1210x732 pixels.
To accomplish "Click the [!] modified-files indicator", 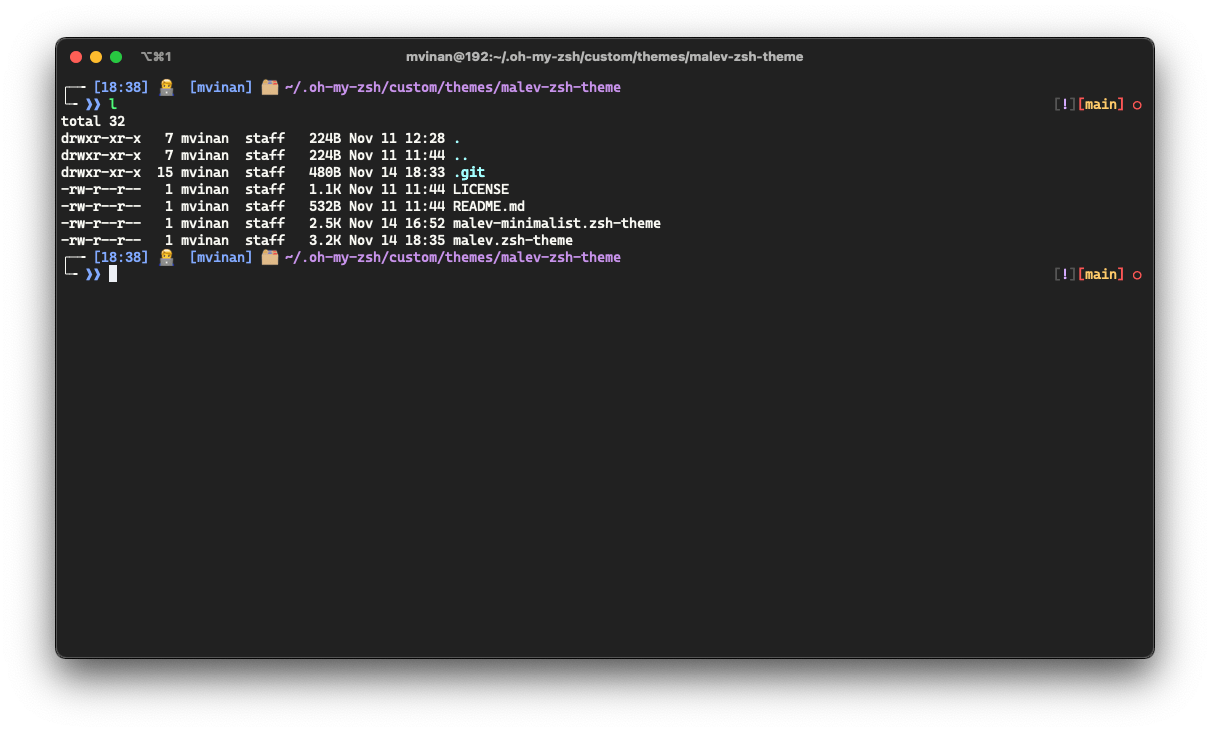I will pos(1064,104).
